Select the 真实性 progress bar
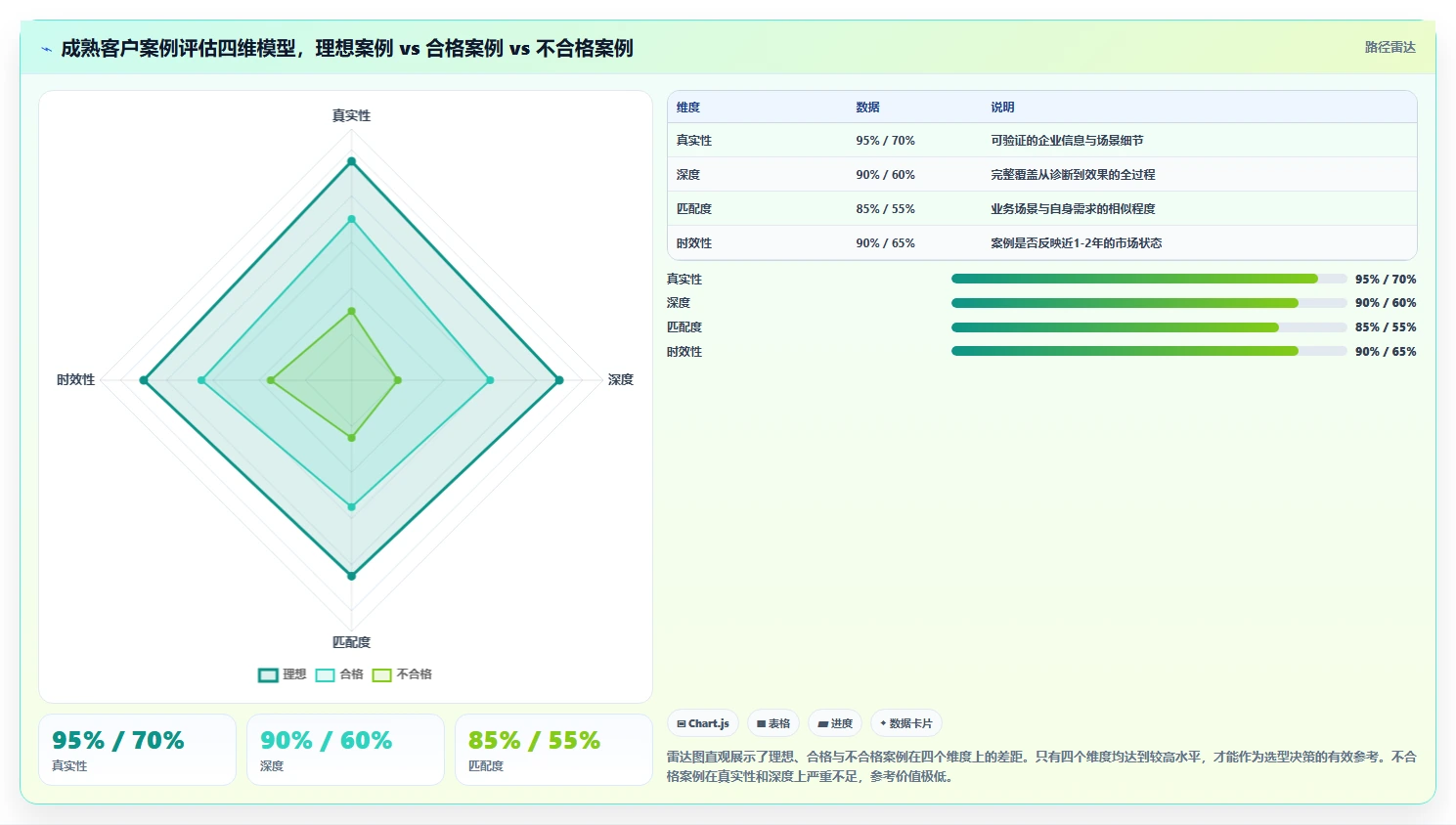1456x825 pixels. 1149,279
